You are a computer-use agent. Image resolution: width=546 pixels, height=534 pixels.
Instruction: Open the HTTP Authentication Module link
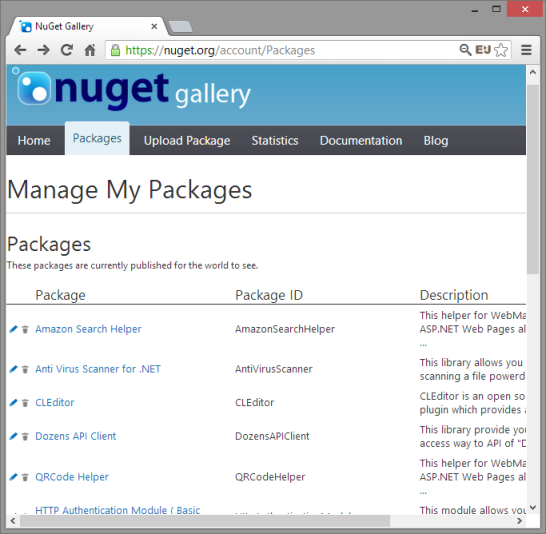point(118,510)
